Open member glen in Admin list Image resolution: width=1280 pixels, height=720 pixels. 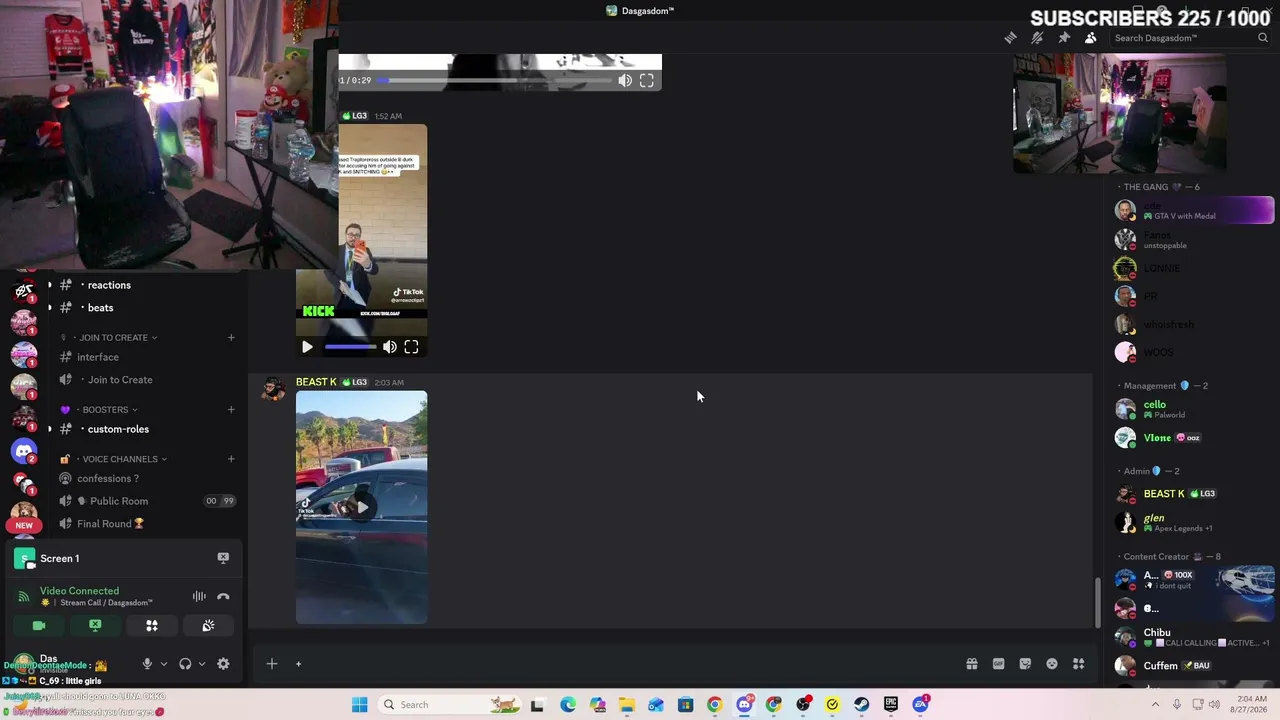pos(1195,522)
